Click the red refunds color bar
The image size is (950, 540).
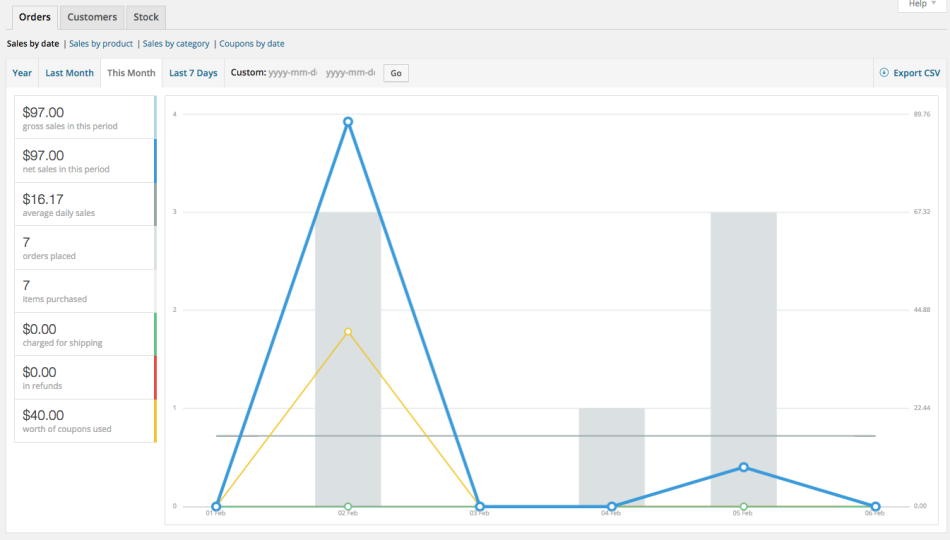[155, 378]
